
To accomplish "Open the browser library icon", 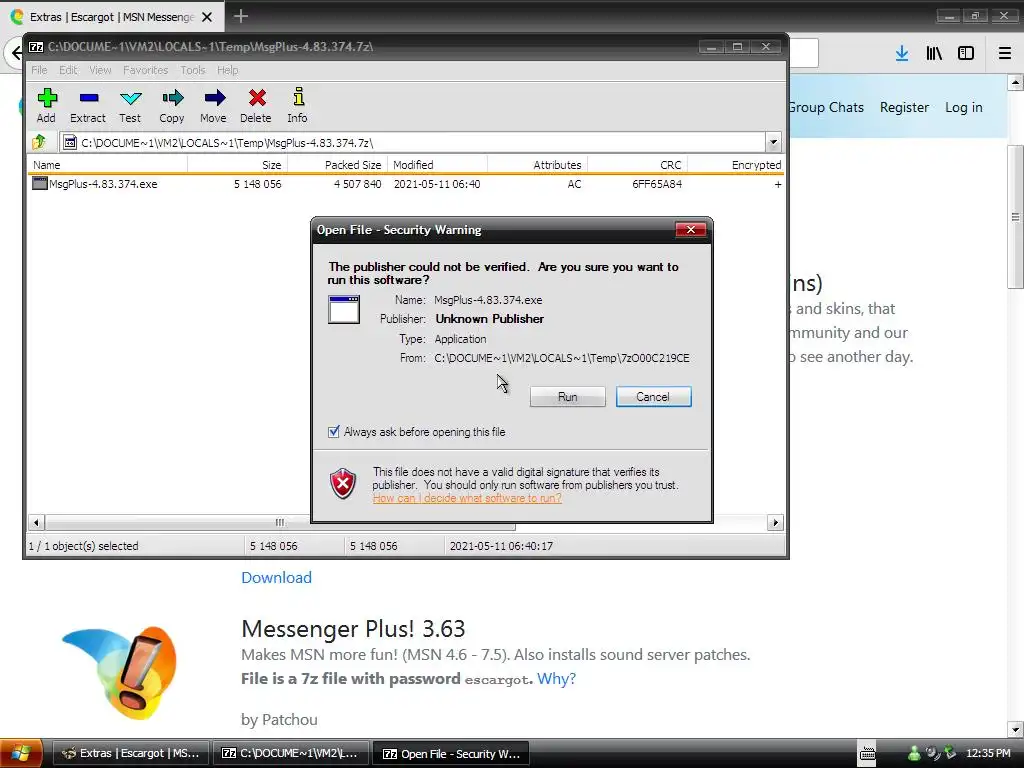I will (934, 54).
